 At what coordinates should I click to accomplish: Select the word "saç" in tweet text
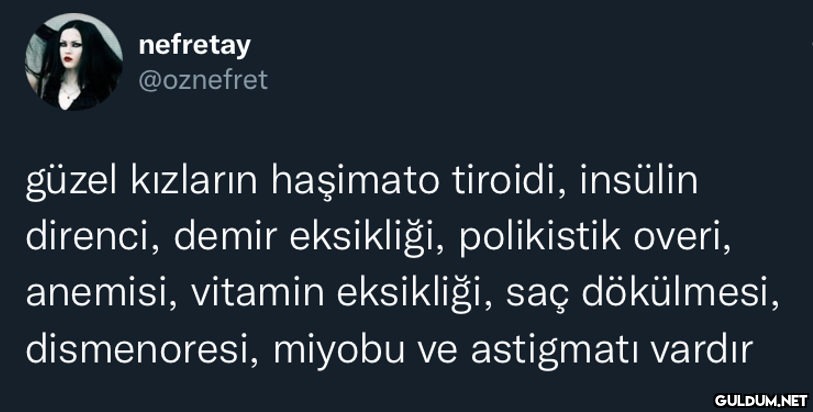pos(540,293)
